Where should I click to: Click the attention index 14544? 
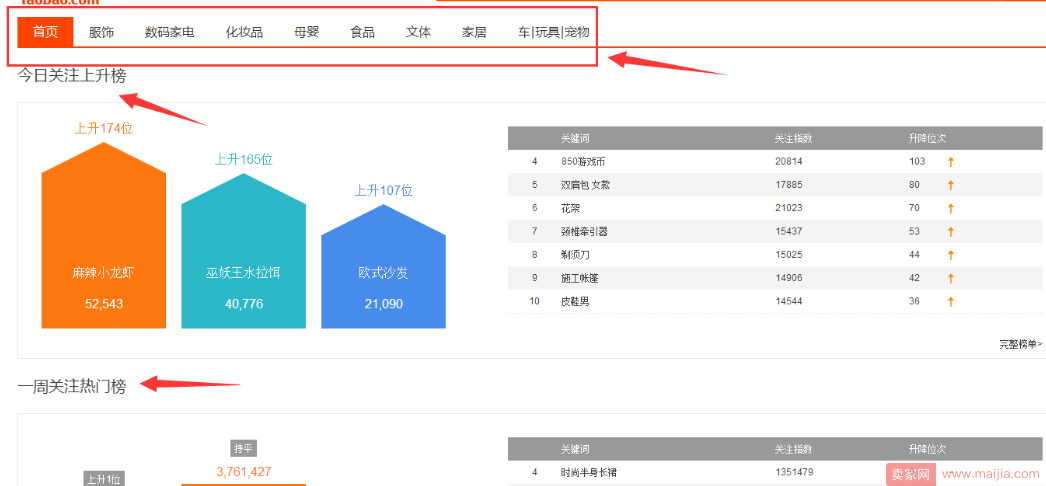789,301
